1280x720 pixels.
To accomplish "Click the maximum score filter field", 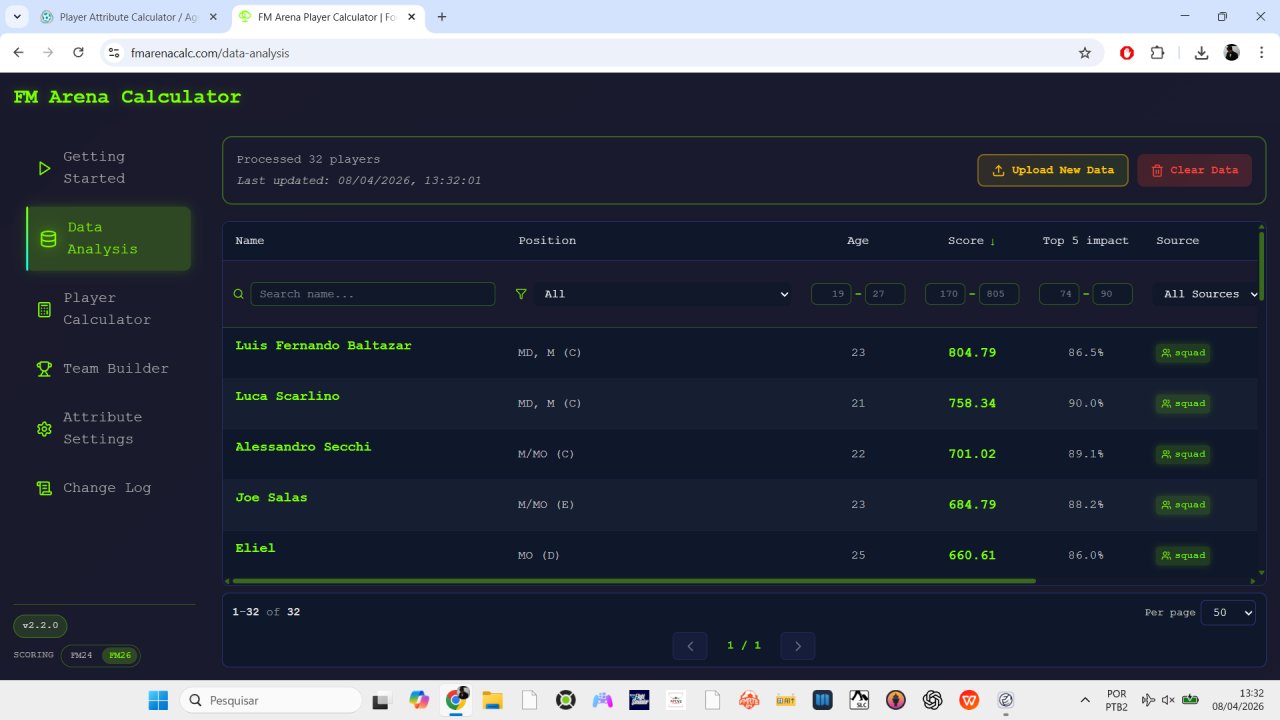I will (x=999, y=294).
